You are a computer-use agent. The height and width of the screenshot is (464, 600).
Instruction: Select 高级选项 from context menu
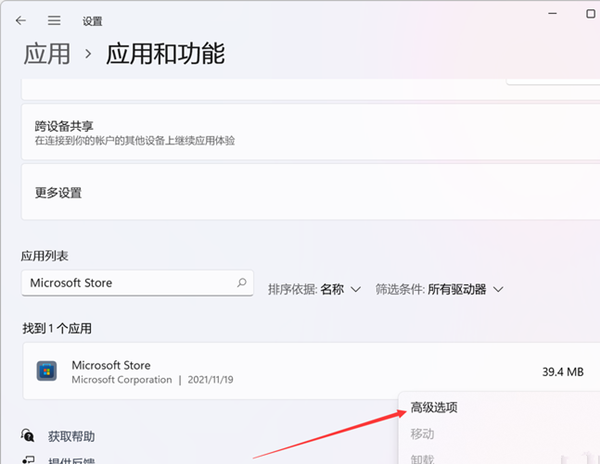(434, 407)
